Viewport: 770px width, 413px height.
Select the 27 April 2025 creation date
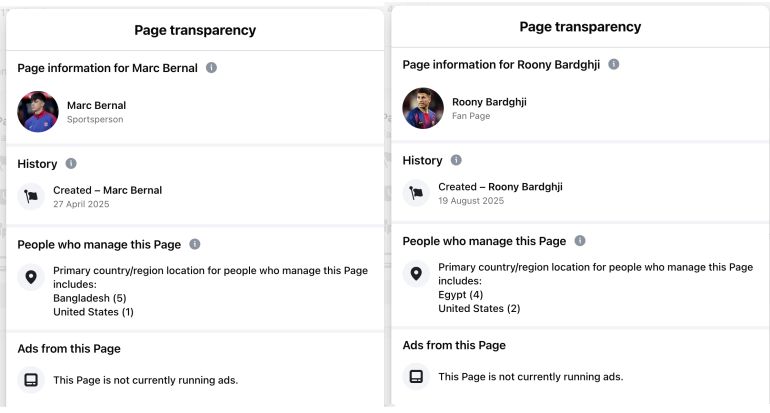click(x=81, y=204)
